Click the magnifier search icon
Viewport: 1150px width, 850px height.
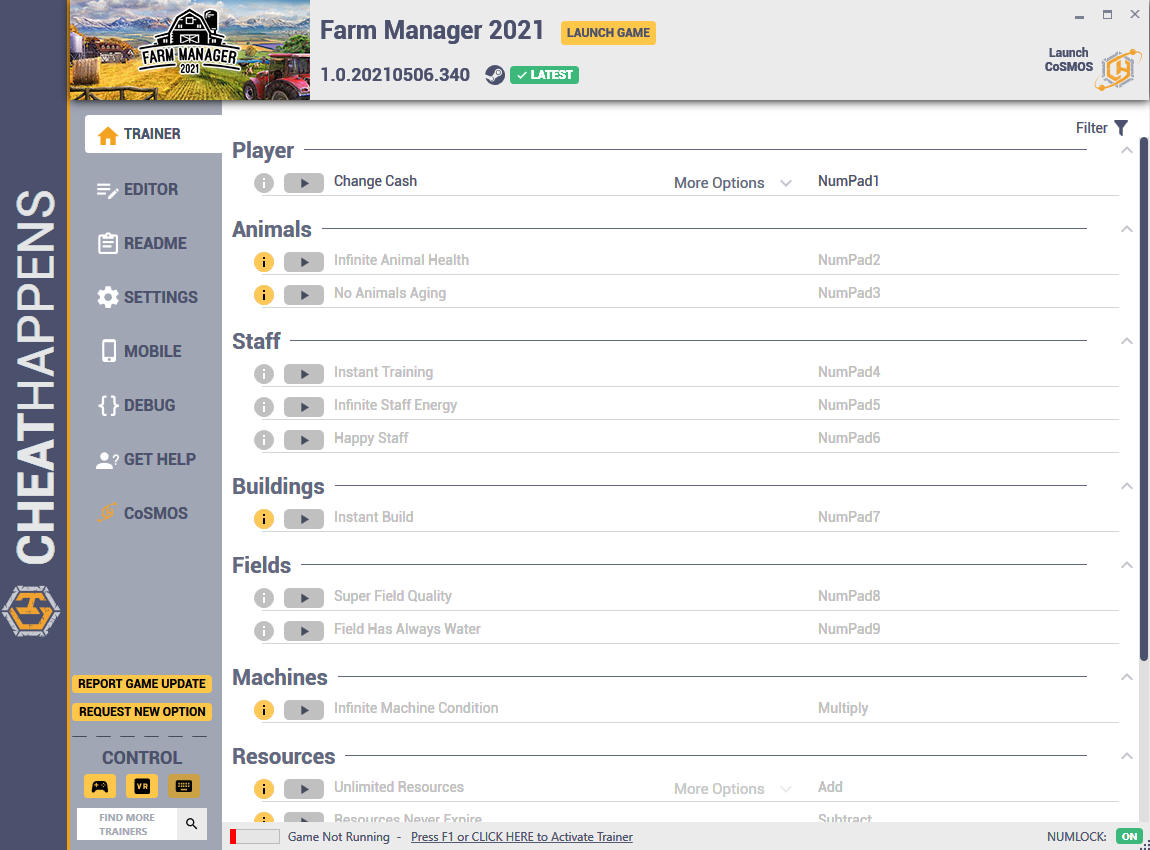point(191,824)
